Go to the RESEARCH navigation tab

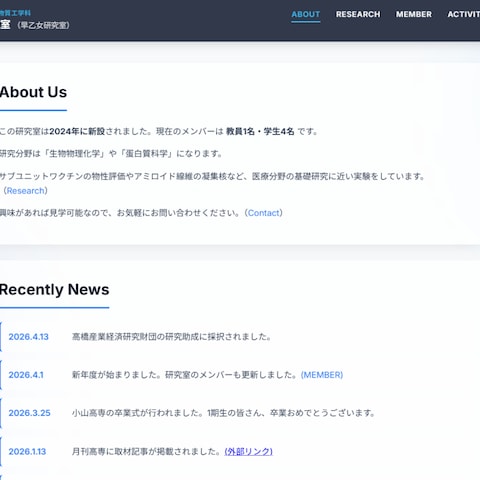358,14
